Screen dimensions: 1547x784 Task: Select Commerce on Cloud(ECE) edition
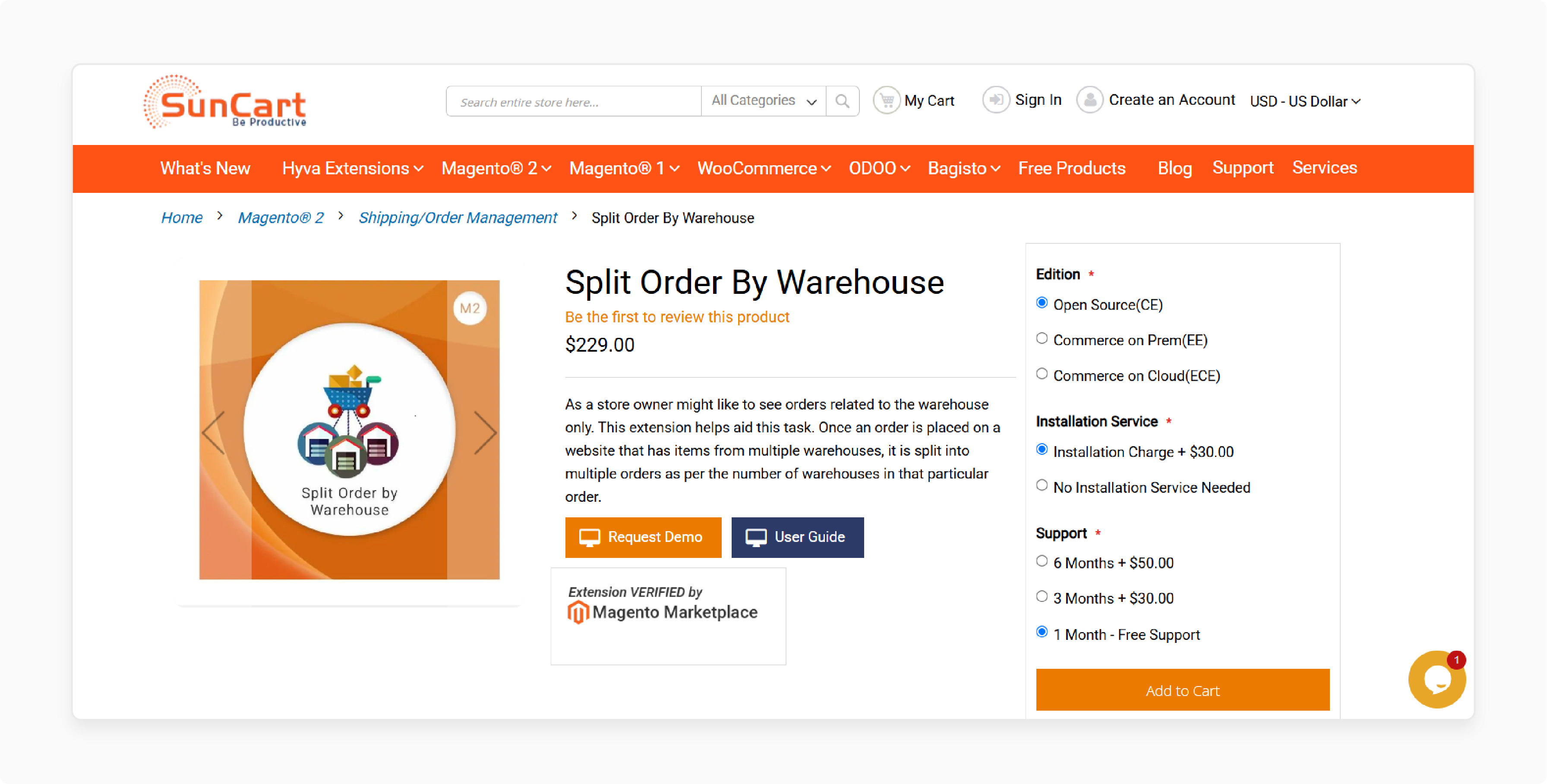point(1042,374)
